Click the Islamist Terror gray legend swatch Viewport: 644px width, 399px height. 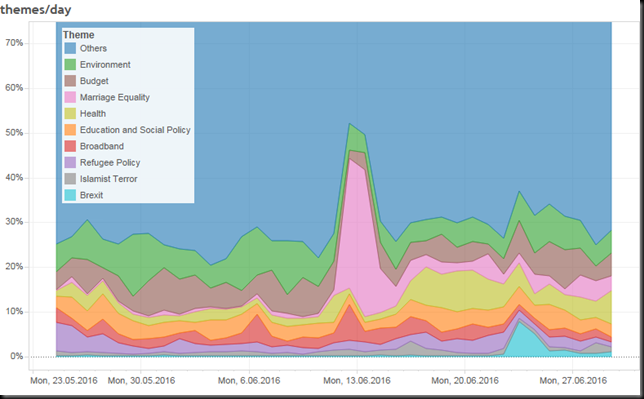pyautogui.click(x=70, y=179)
